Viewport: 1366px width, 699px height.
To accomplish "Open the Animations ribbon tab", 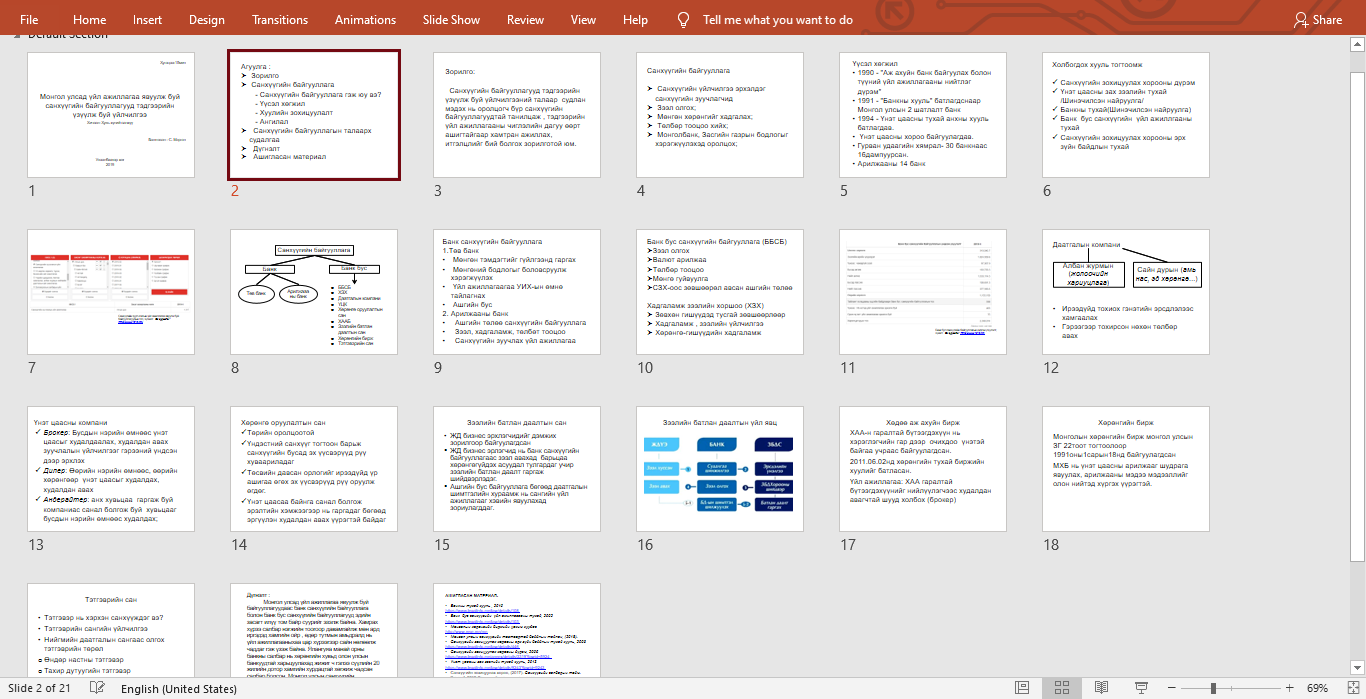I will point(365,19).
